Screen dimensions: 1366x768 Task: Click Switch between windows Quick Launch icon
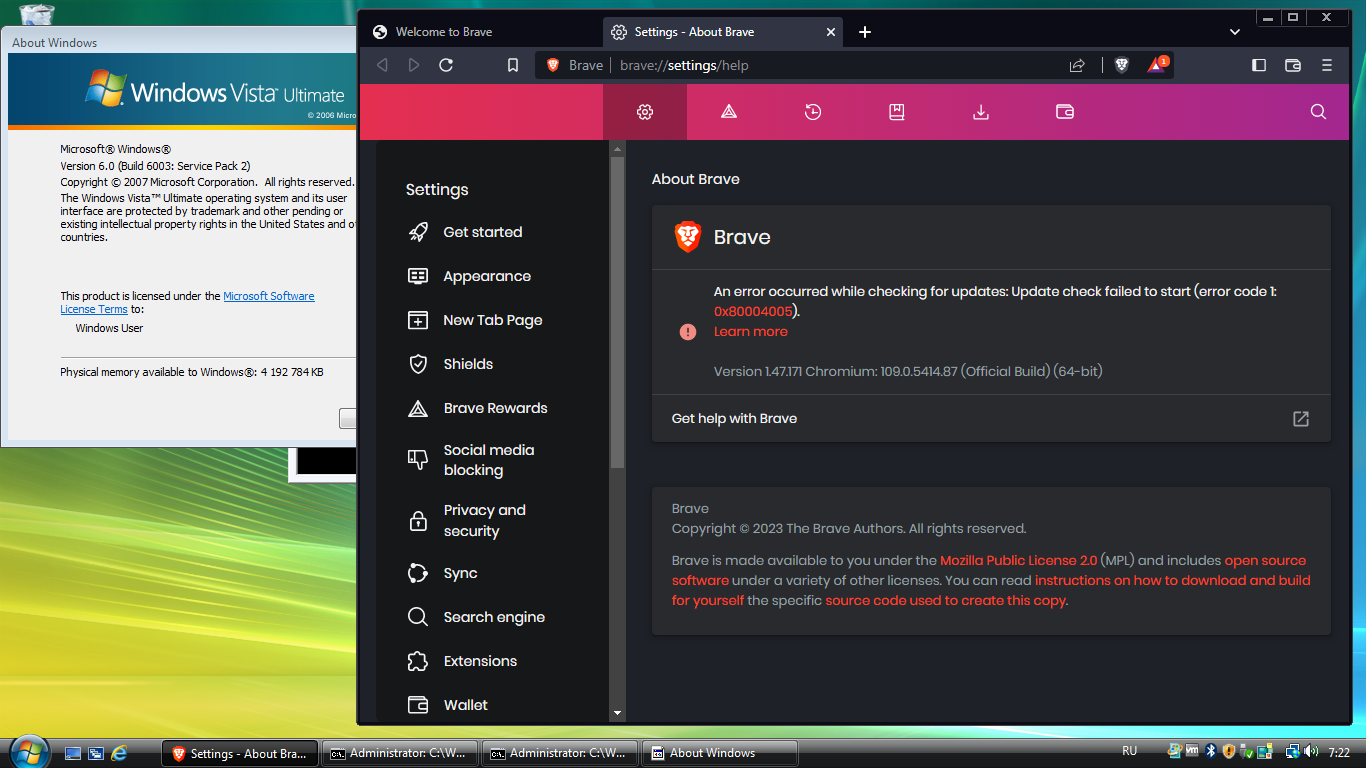pyautogui.click(x=96, y=753)
